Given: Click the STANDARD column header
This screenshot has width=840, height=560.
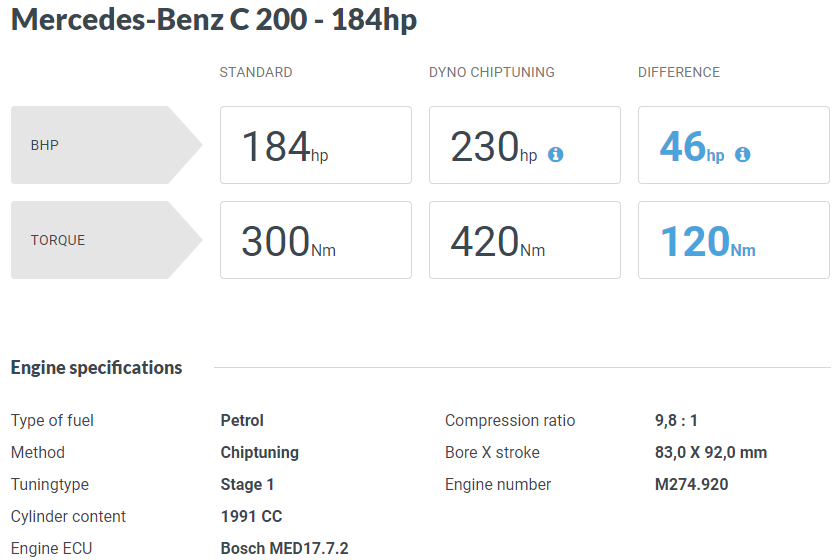Looking at the screenshot, I should [x=256, y=72].
